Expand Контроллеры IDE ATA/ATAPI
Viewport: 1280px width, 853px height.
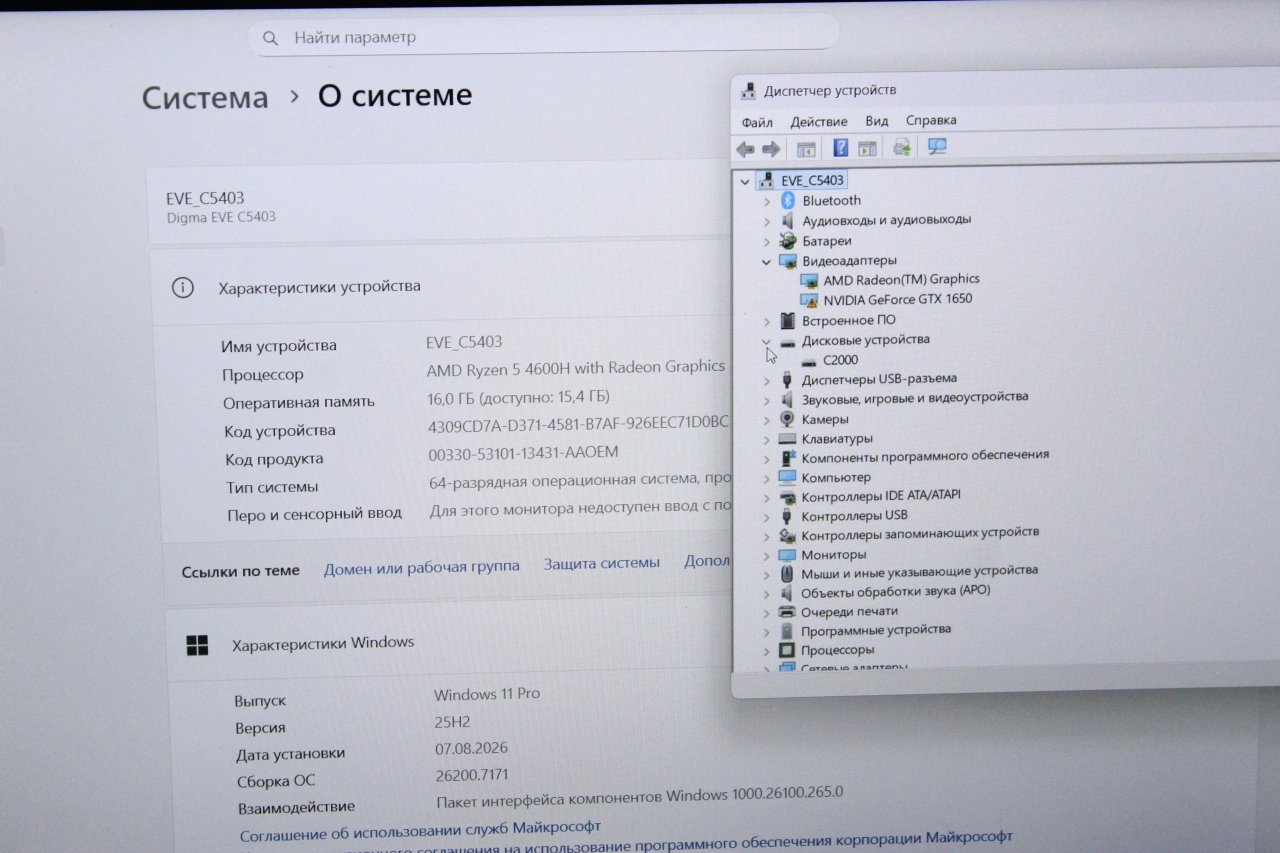tap(767, 498)
